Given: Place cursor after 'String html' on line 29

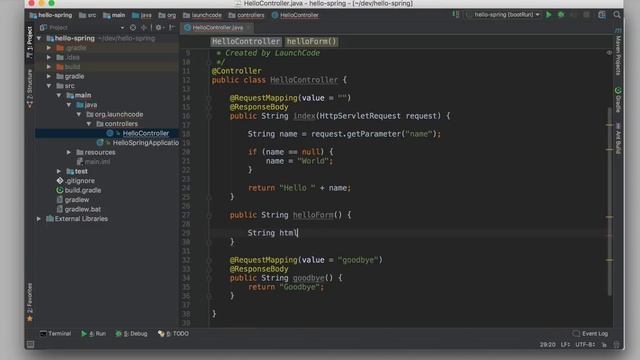Looking at the screenshot, I should 298,233.
